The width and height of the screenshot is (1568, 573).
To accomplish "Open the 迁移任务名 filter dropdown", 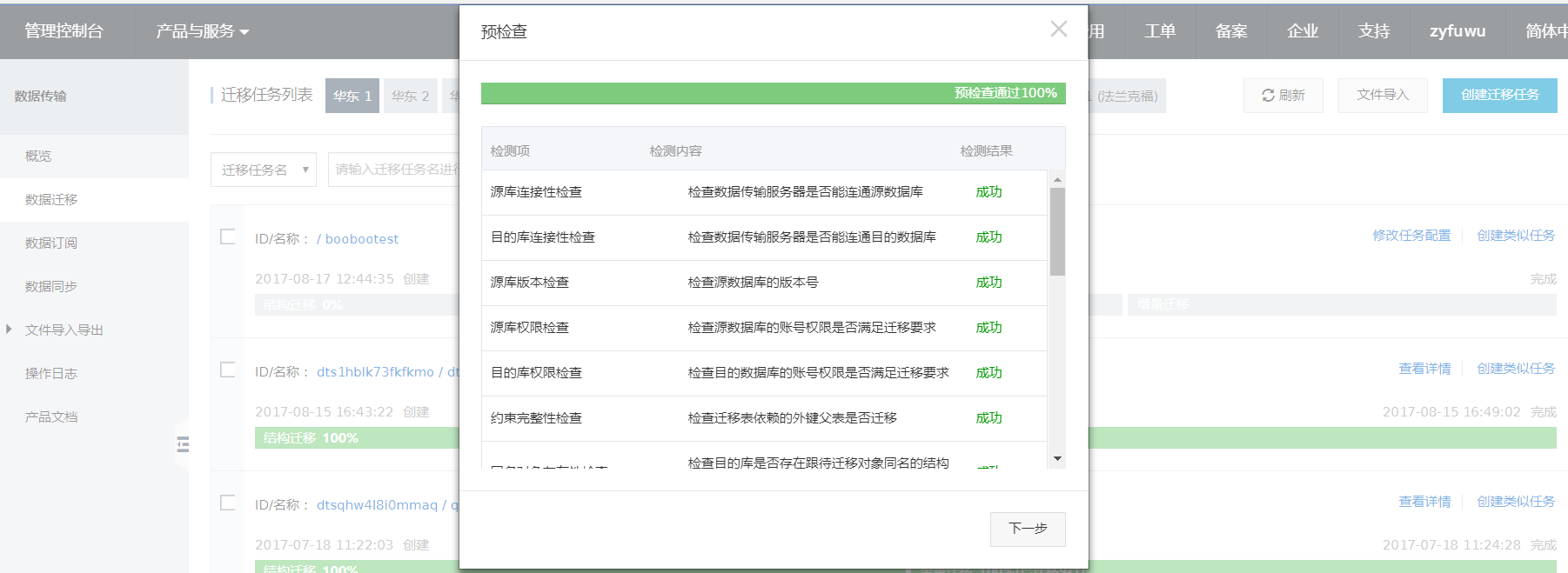I will 264,170.
